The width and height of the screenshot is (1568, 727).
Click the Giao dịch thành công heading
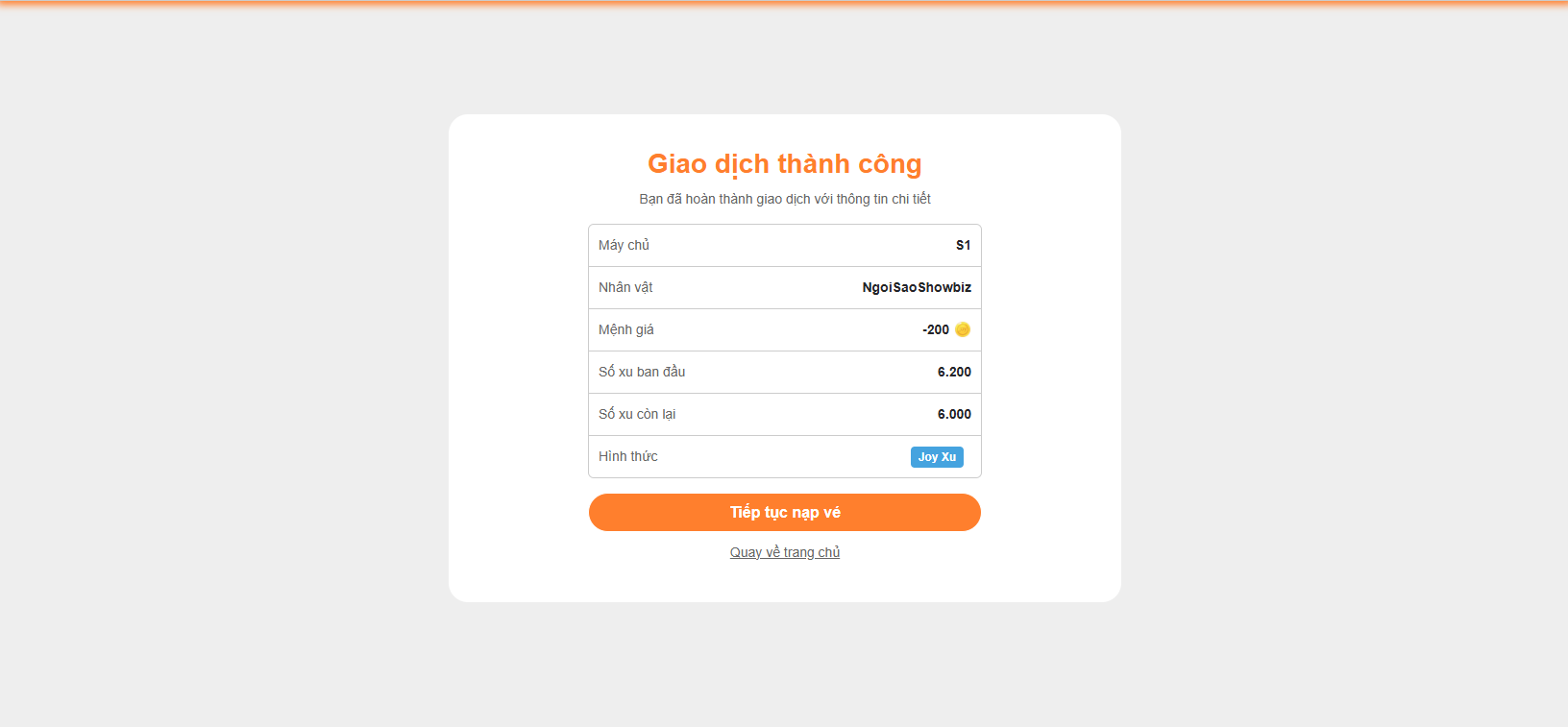tap(784, 164)
